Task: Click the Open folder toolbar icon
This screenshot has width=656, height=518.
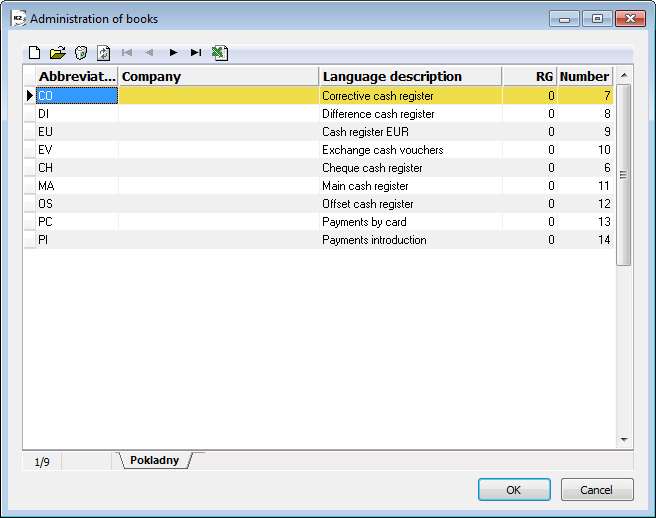Action: [58, 53]
